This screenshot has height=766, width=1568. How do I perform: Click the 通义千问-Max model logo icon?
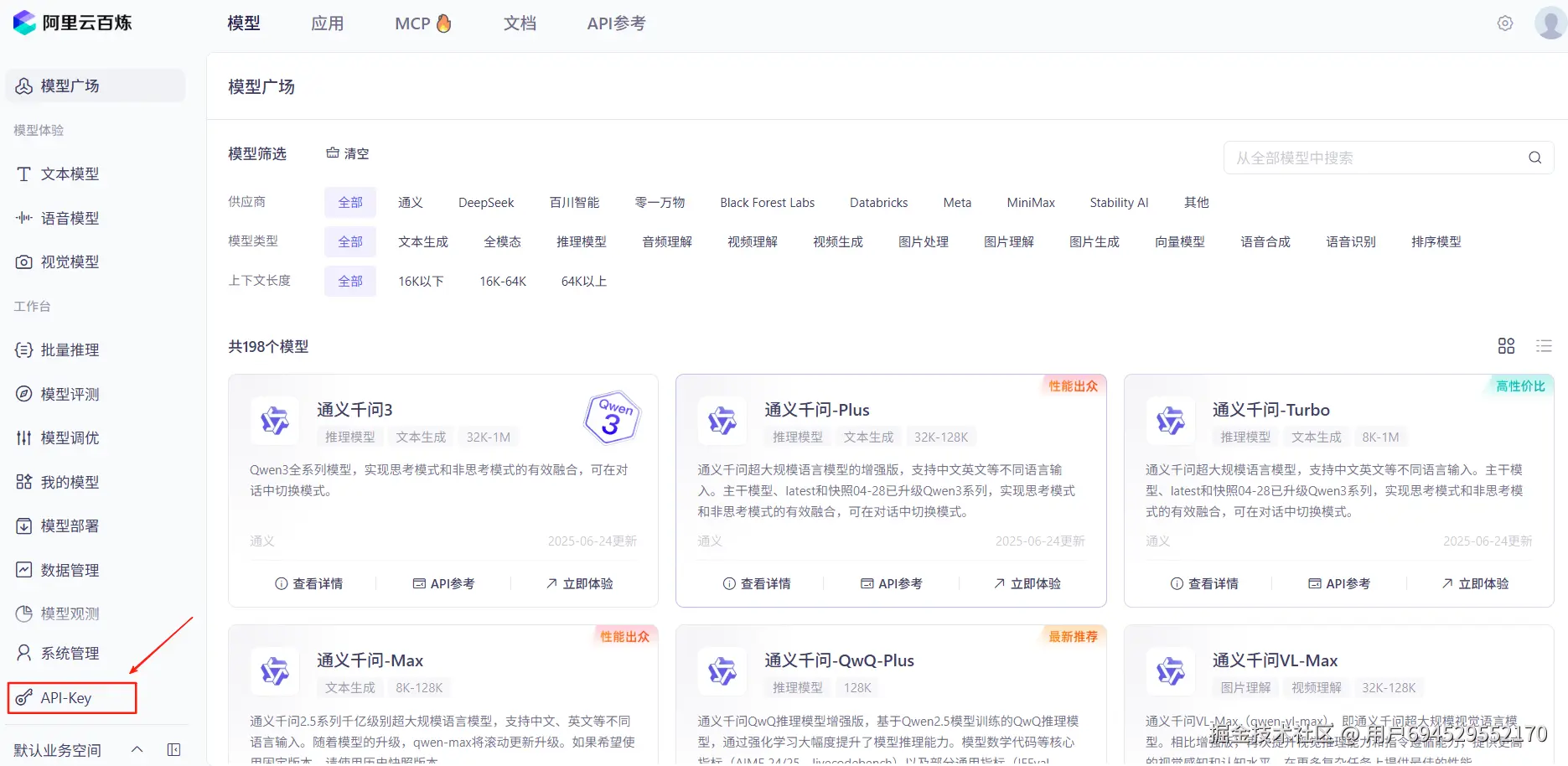pos(275,671)
